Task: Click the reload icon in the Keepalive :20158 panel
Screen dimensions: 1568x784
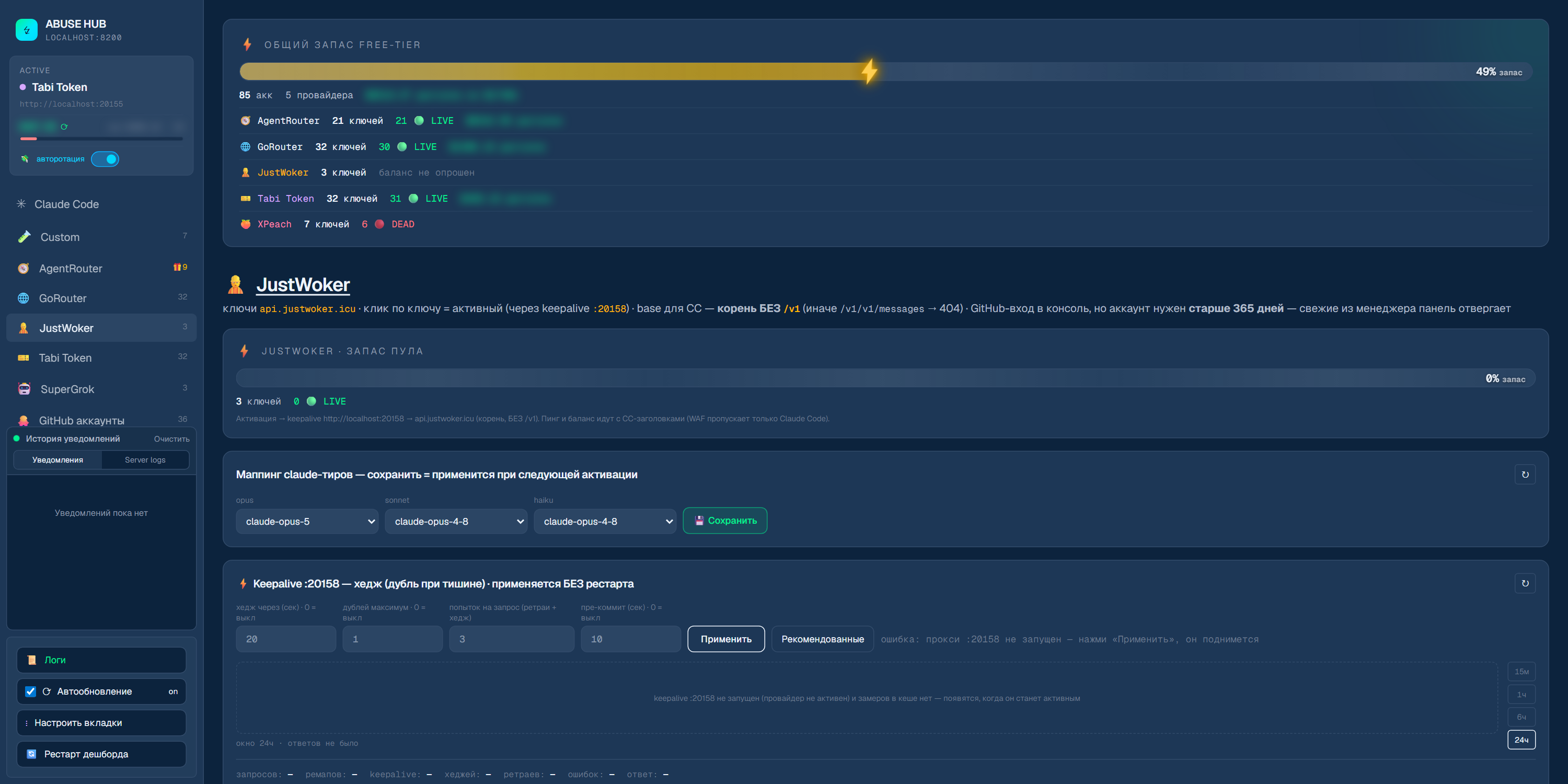Action: [x=1525, y=583]
